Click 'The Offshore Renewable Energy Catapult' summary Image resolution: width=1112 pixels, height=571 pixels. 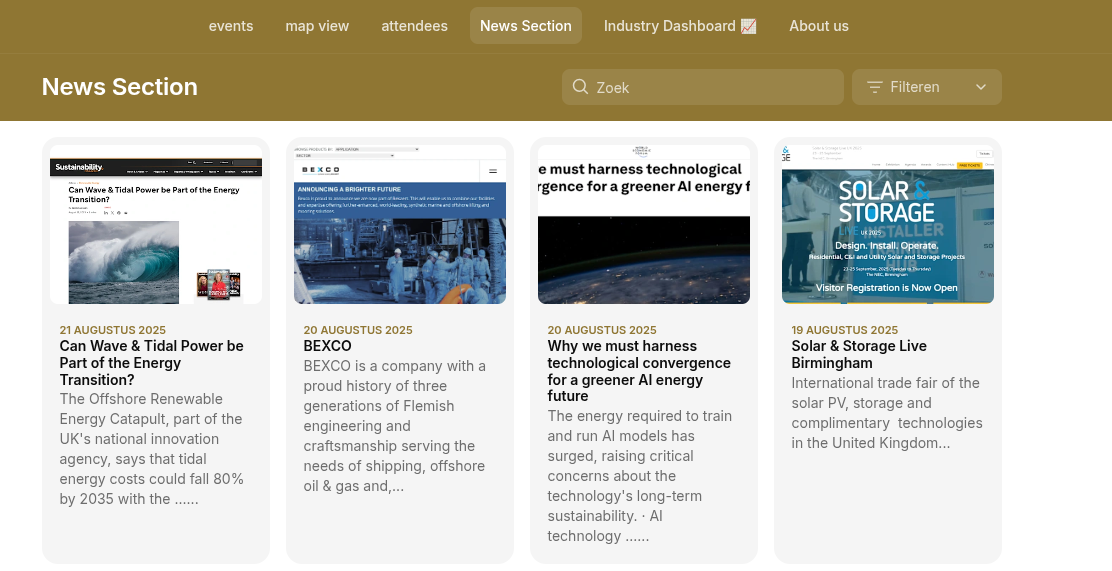click(x=152, y=449)
